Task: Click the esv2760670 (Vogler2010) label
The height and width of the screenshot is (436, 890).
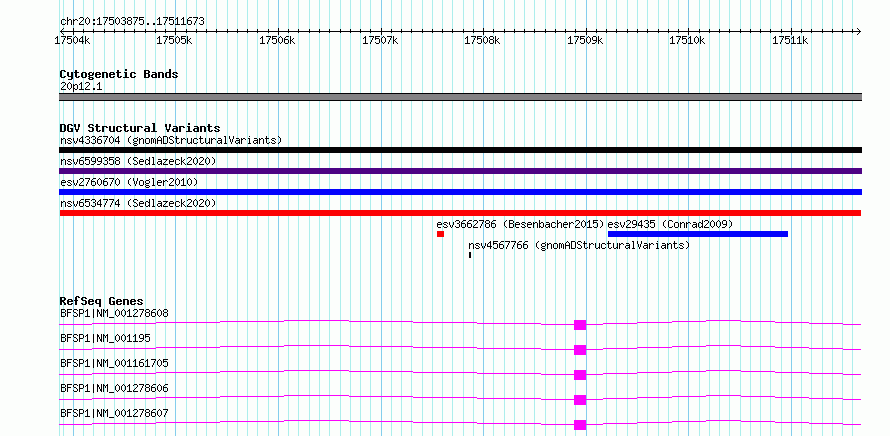Action: pyautogui.click(x=129, y=182)
